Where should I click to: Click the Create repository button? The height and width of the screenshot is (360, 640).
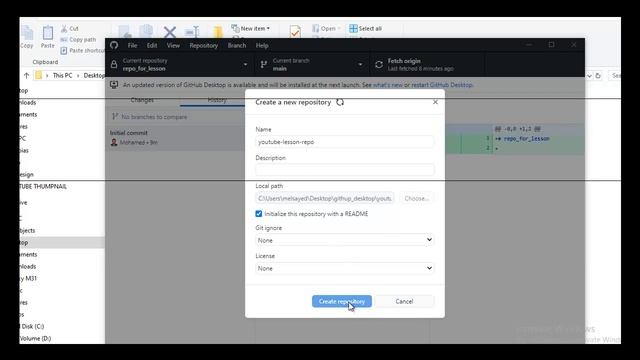click(x=342, y=301)
